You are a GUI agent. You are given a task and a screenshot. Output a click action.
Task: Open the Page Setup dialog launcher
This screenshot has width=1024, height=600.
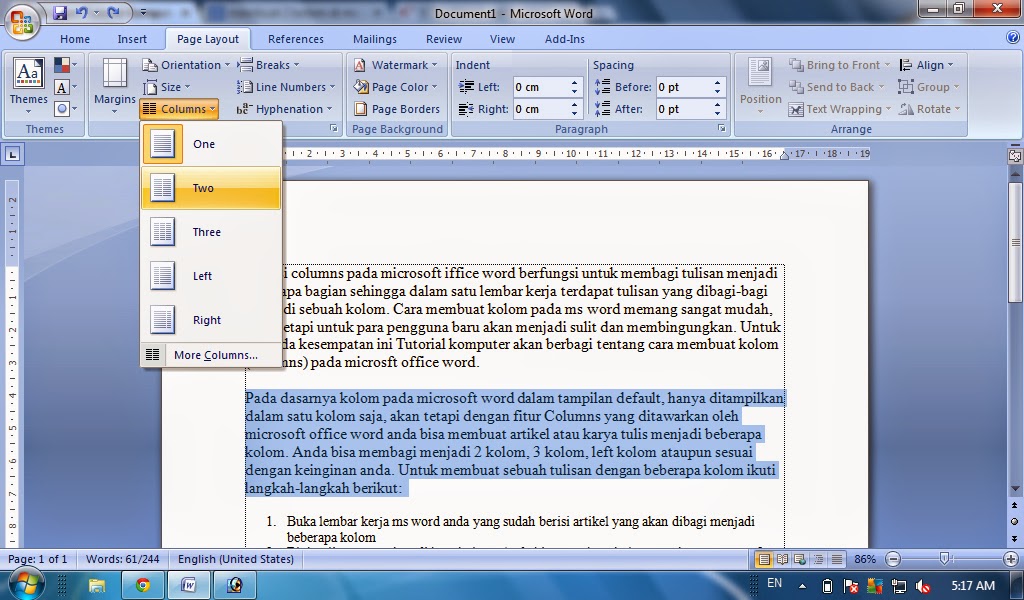click(334, 129)
